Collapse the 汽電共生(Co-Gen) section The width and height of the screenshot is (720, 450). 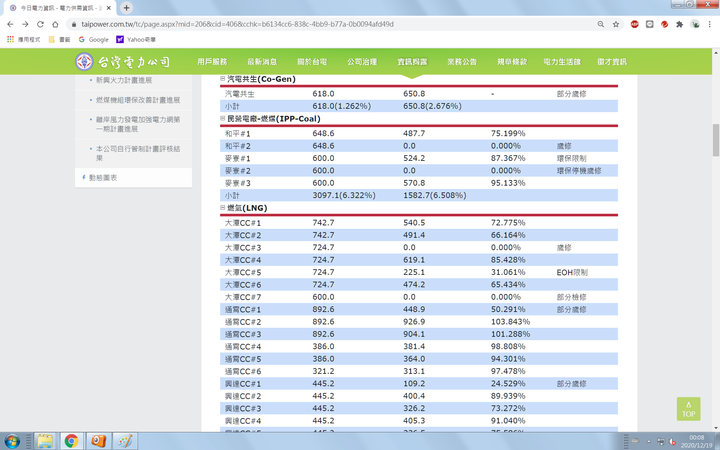point(223,79)
